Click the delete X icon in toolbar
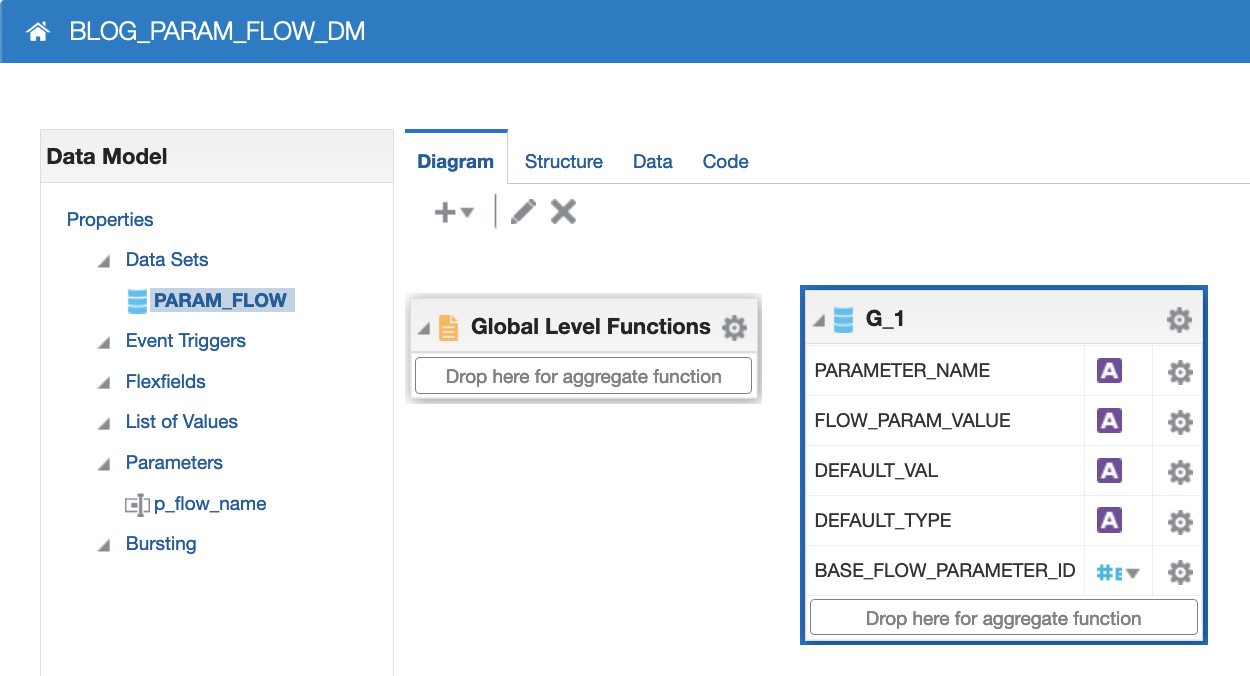The height and width of the screenshot is (676, 1250). (x=564, y=211)
